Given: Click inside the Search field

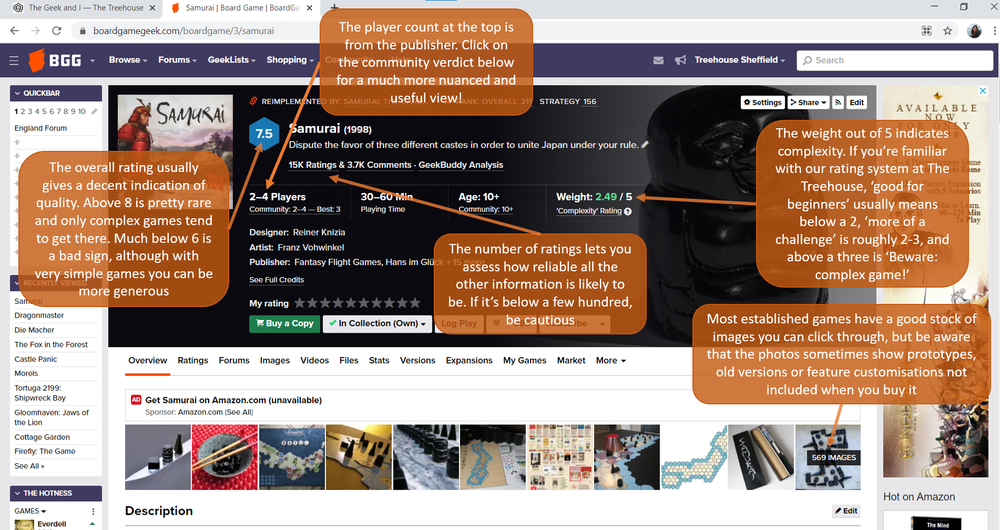Looking at the screenshot, I should (x=895, y=60).
